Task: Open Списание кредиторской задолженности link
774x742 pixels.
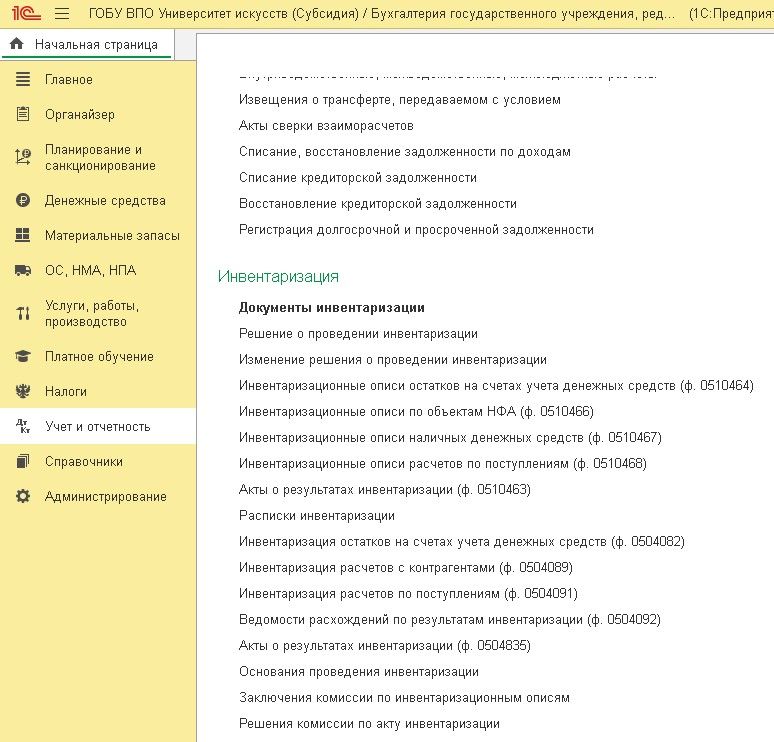Action: pyautogui.click(x=357, y=178)
